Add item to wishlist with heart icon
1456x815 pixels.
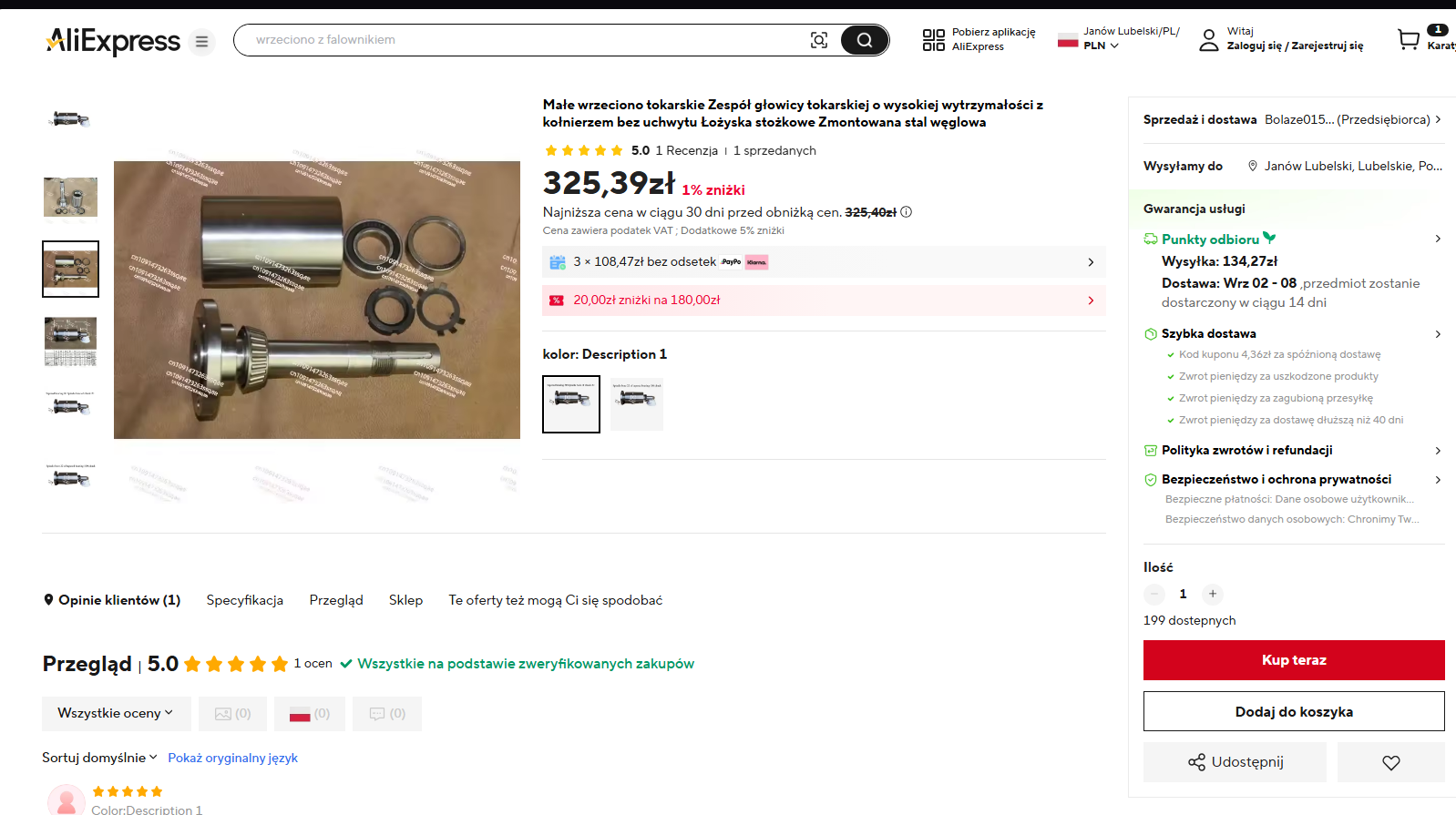click(1390, 762)
